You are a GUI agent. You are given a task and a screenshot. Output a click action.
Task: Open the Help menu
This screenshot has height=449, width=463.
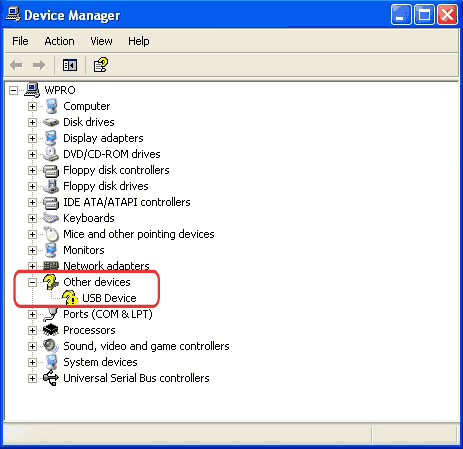click(x=139, y=41)
